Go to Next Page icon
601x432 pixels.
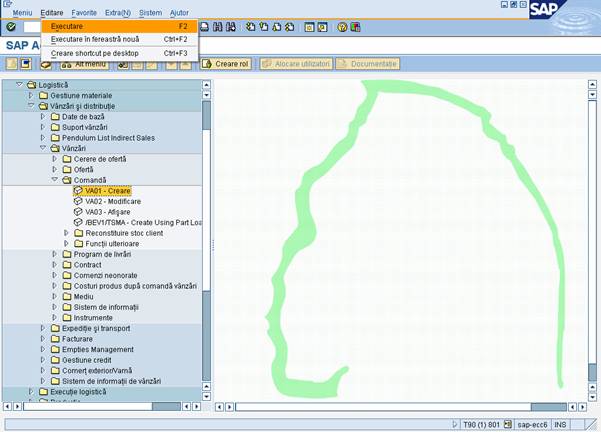pyautogui.click(x=277, y=27)
